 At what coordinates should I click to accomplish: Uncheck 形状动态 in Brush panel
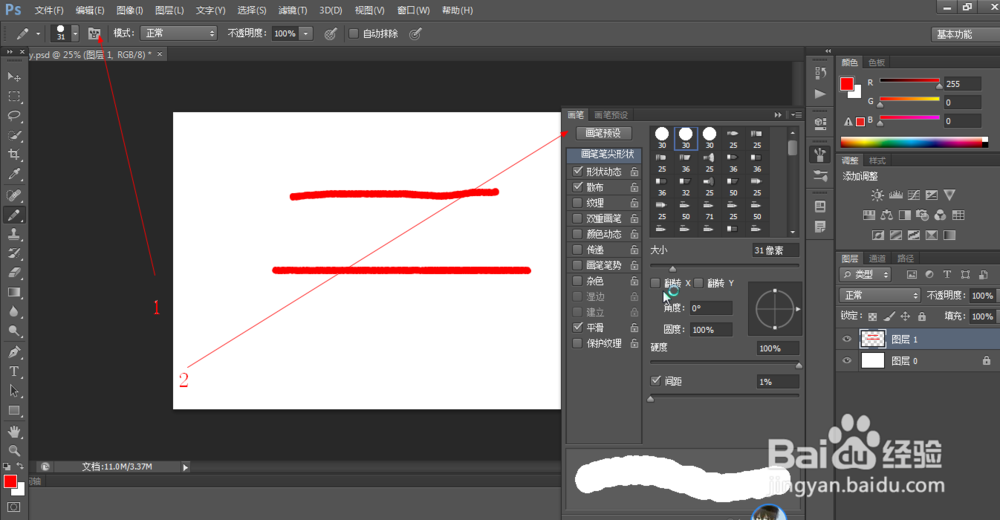[x=578, y=171]
